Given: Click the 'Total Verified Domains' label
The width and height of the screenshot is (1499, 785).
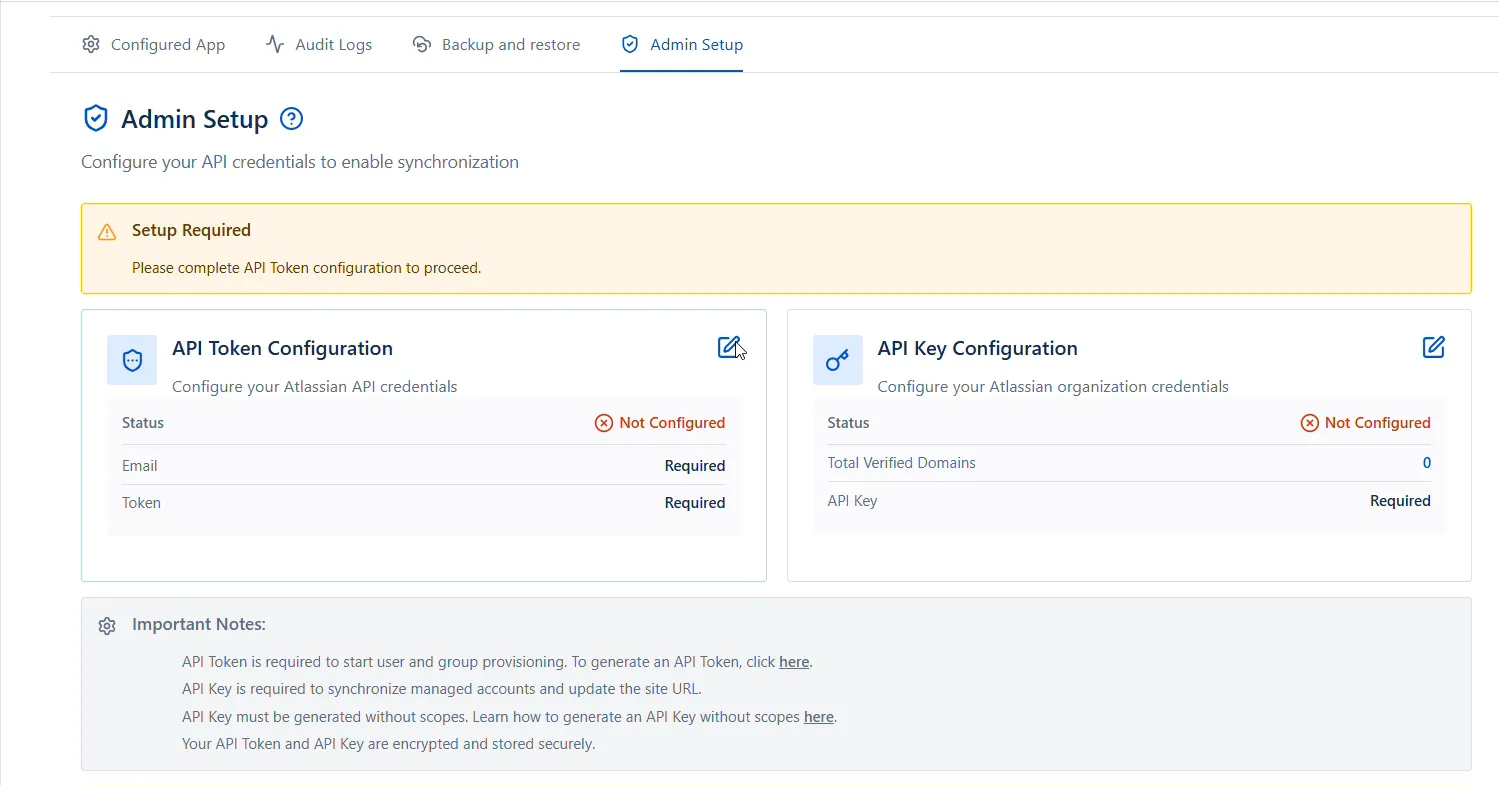Looking at the screenshot, I should (x=901, y=463).
